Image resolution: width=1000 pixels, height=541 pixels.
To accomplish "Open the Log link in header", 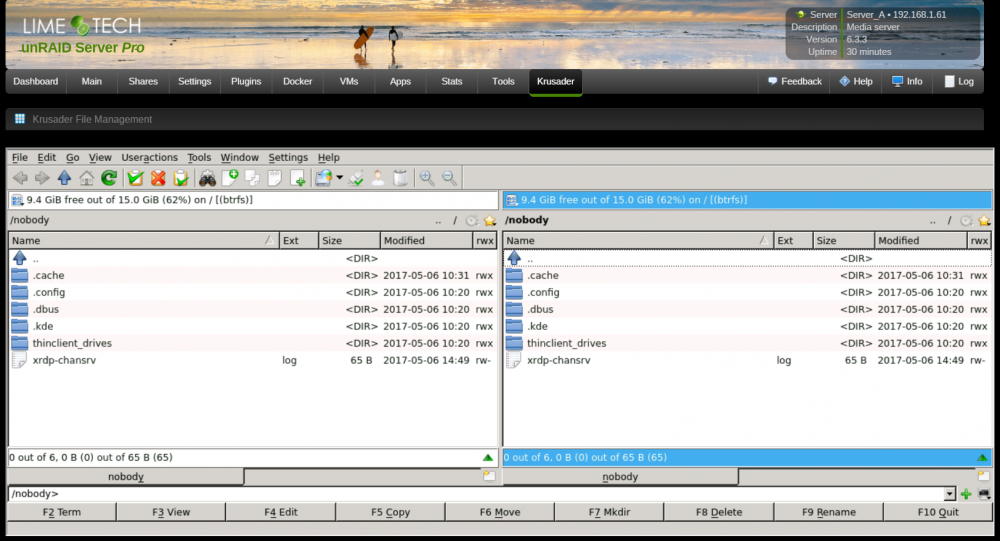I will point(959,82).
